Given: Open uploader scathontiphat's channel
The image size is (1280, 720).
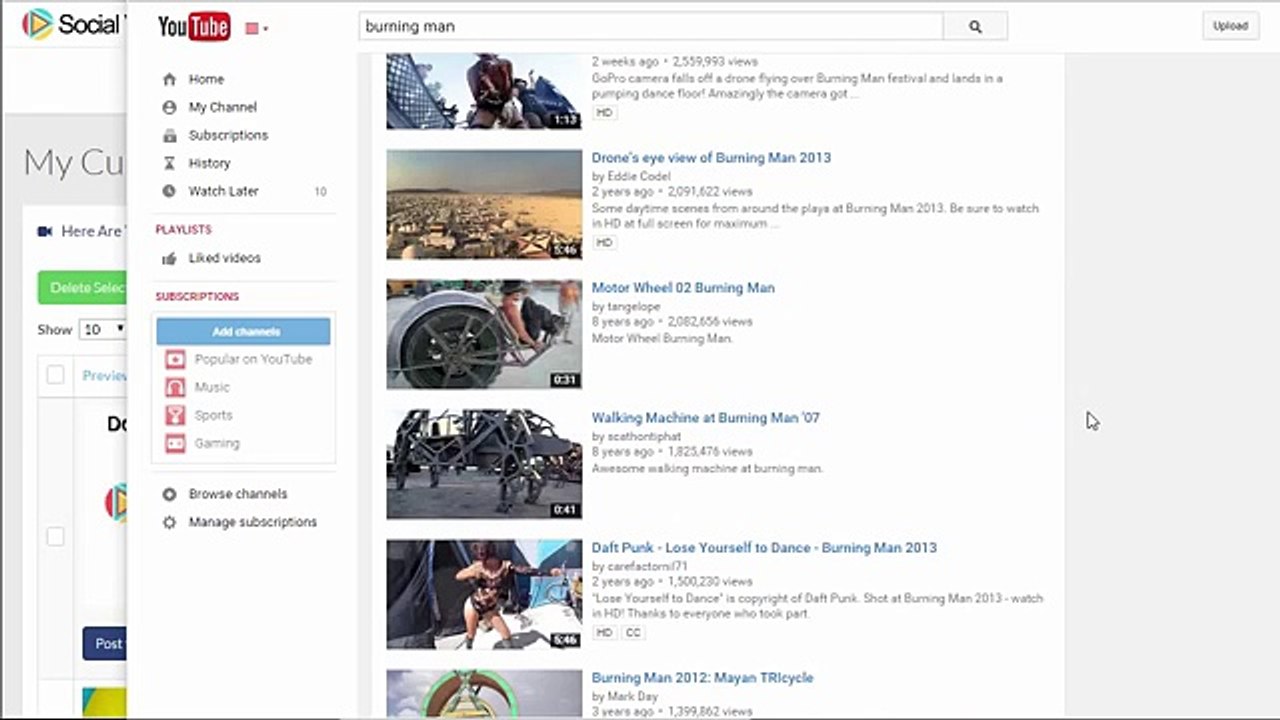Looking at the screenshot, I should click(x=644, y=436).
